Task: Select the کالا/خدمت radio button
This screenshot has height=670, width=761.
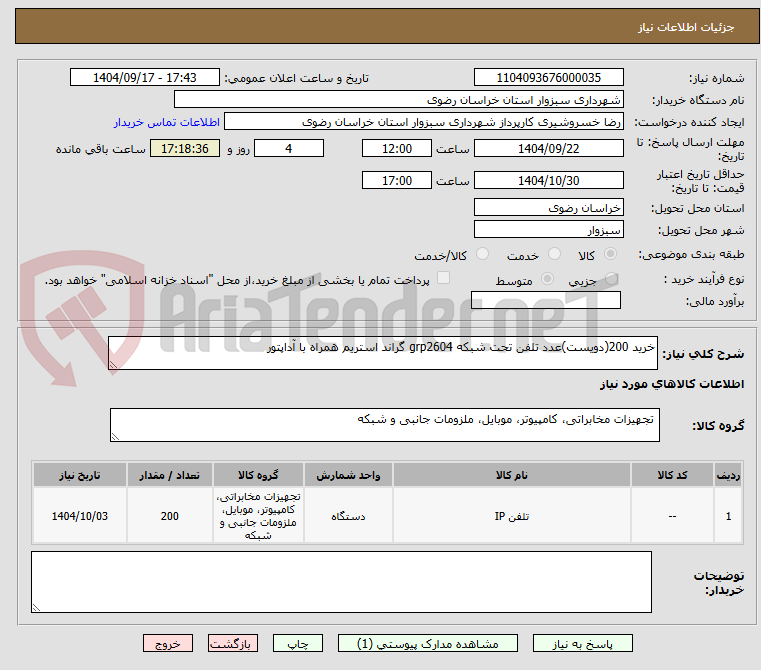Action: pyautogui.click(x=482, y=254)
